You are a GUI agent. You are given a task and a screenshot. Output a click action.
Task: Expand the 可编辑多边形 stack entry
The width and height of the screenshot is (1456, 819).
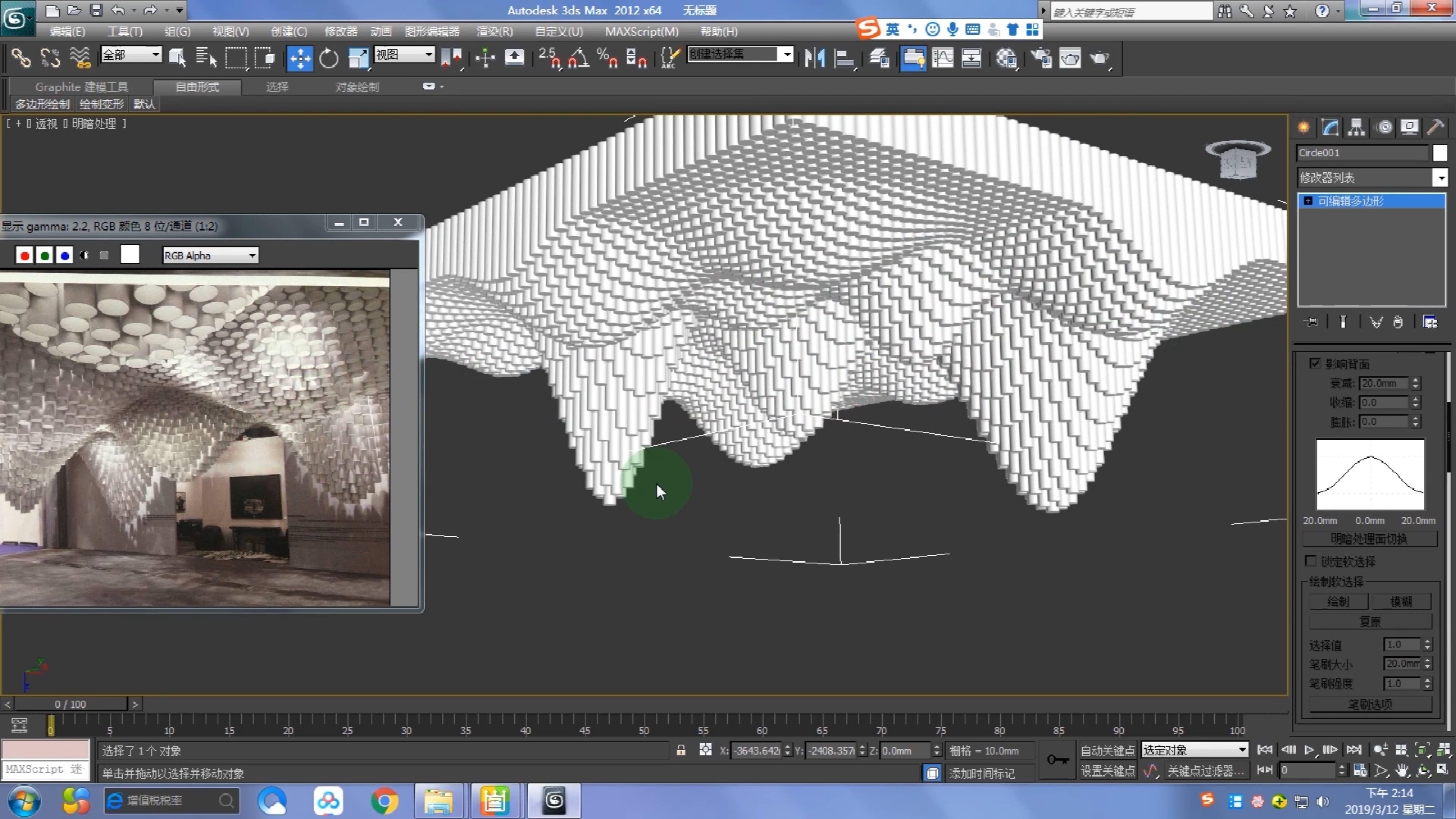pos(1308,201)
